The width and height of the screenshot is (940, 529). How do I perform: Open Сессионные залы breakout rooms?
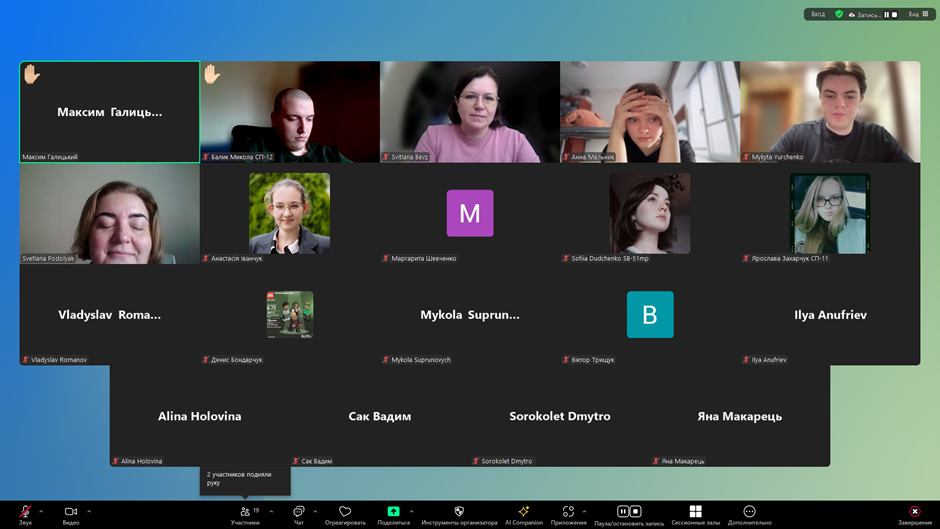695,512
